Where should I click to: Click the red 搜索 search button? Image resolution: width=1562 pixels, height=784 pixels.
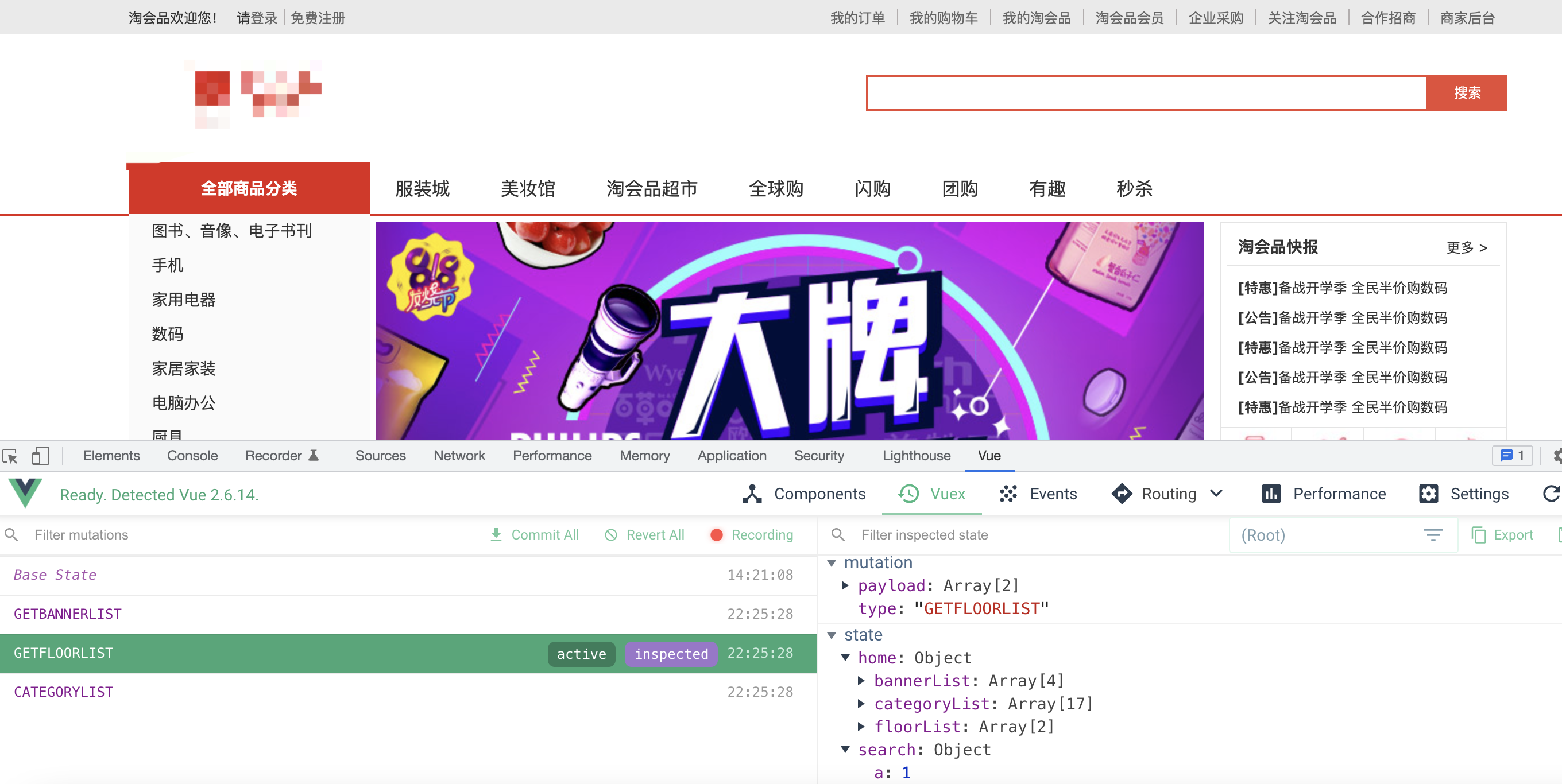click(x=1466, y=93)
